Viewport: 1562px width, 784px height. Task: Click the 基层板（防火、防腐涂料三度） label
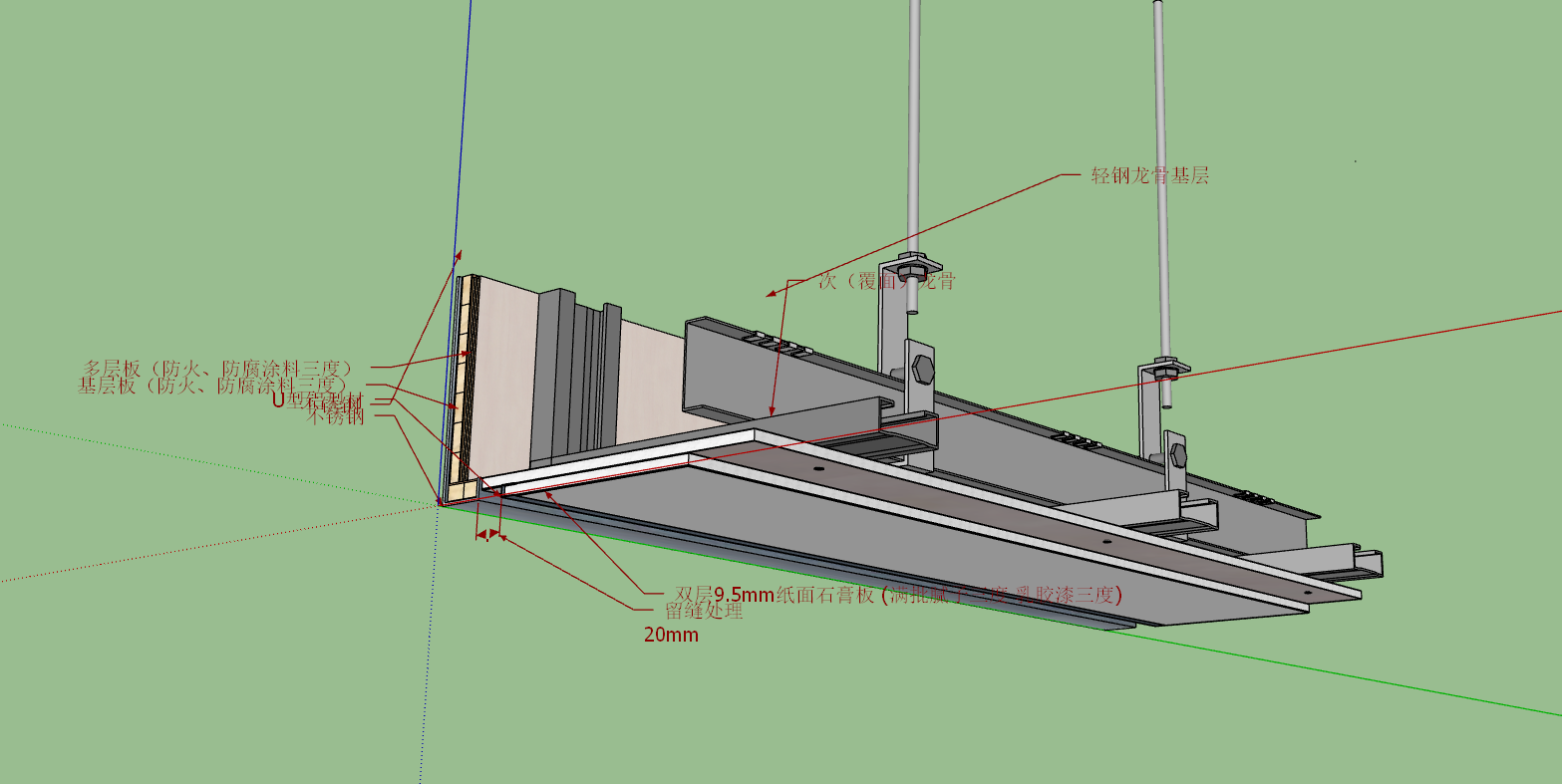(212, 386)
